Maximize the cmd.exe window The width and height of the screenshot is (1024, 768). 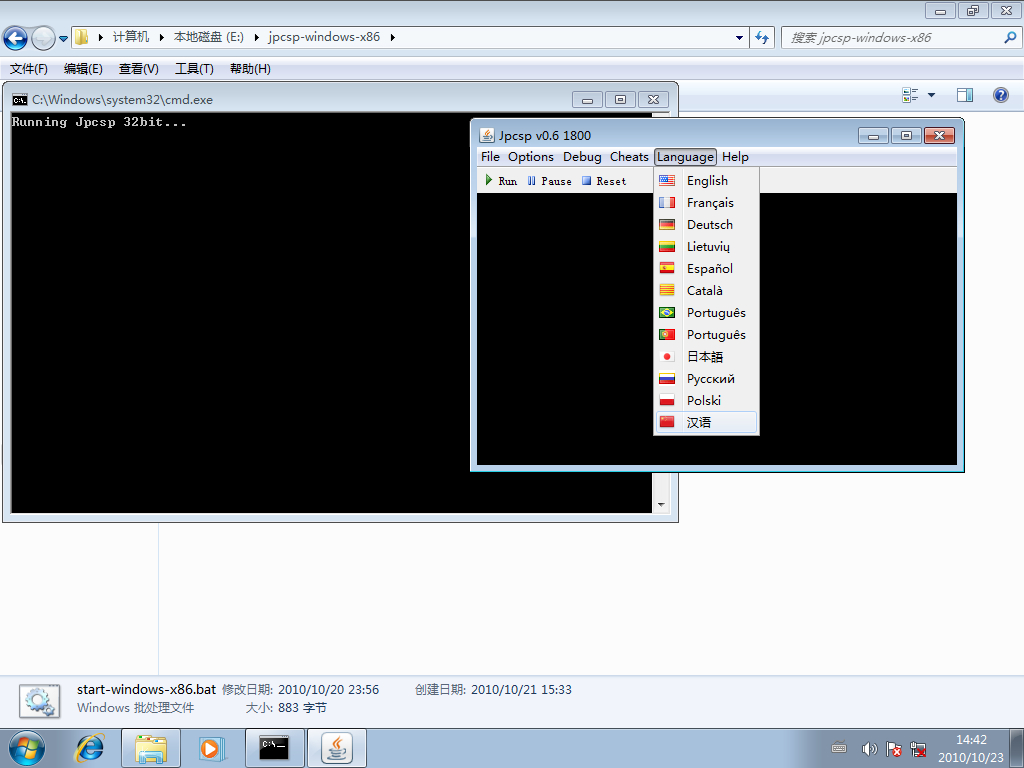(x=620, y=100)
